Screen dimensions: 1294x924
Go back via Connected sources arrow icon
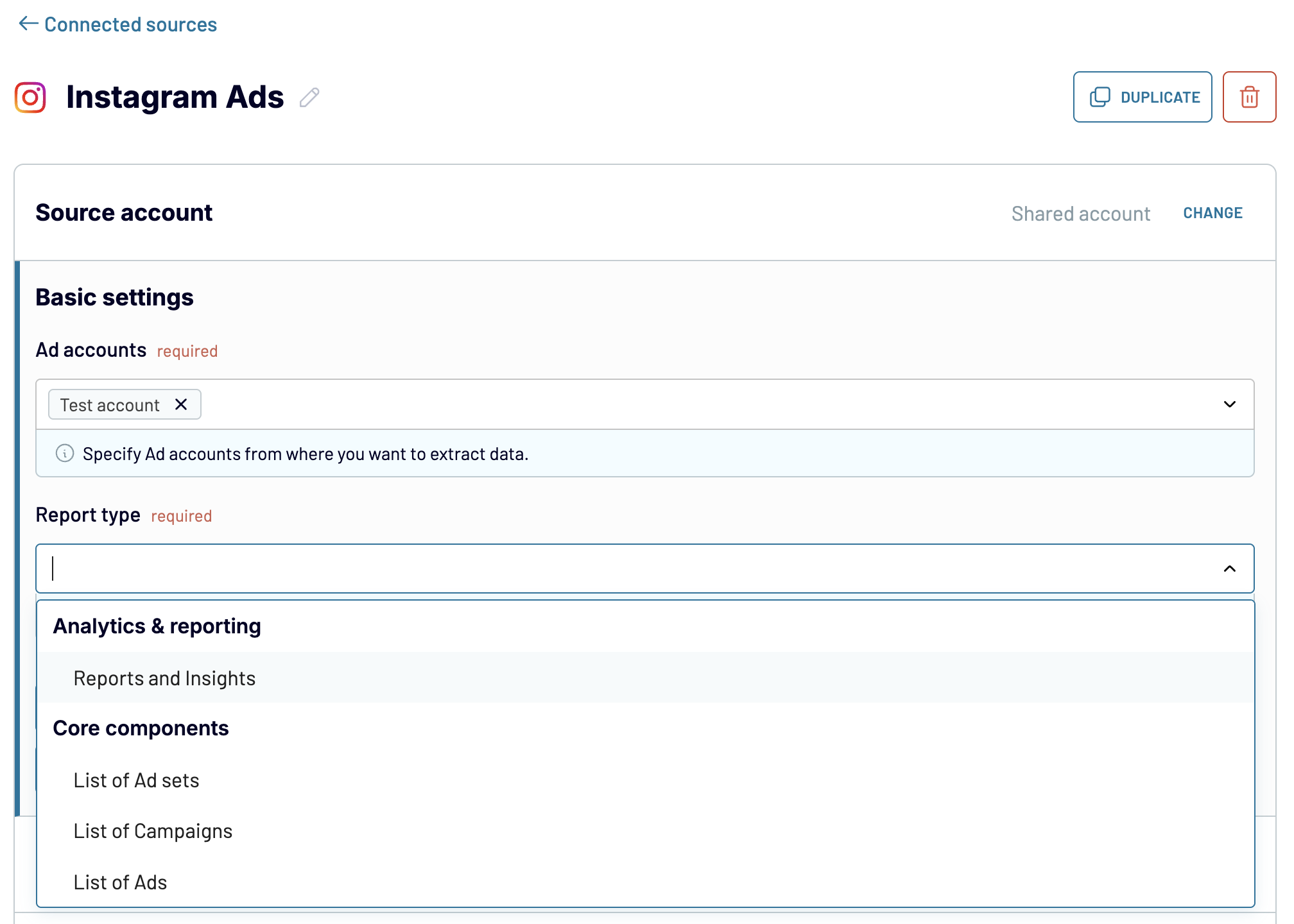click(x=28, y=24)
